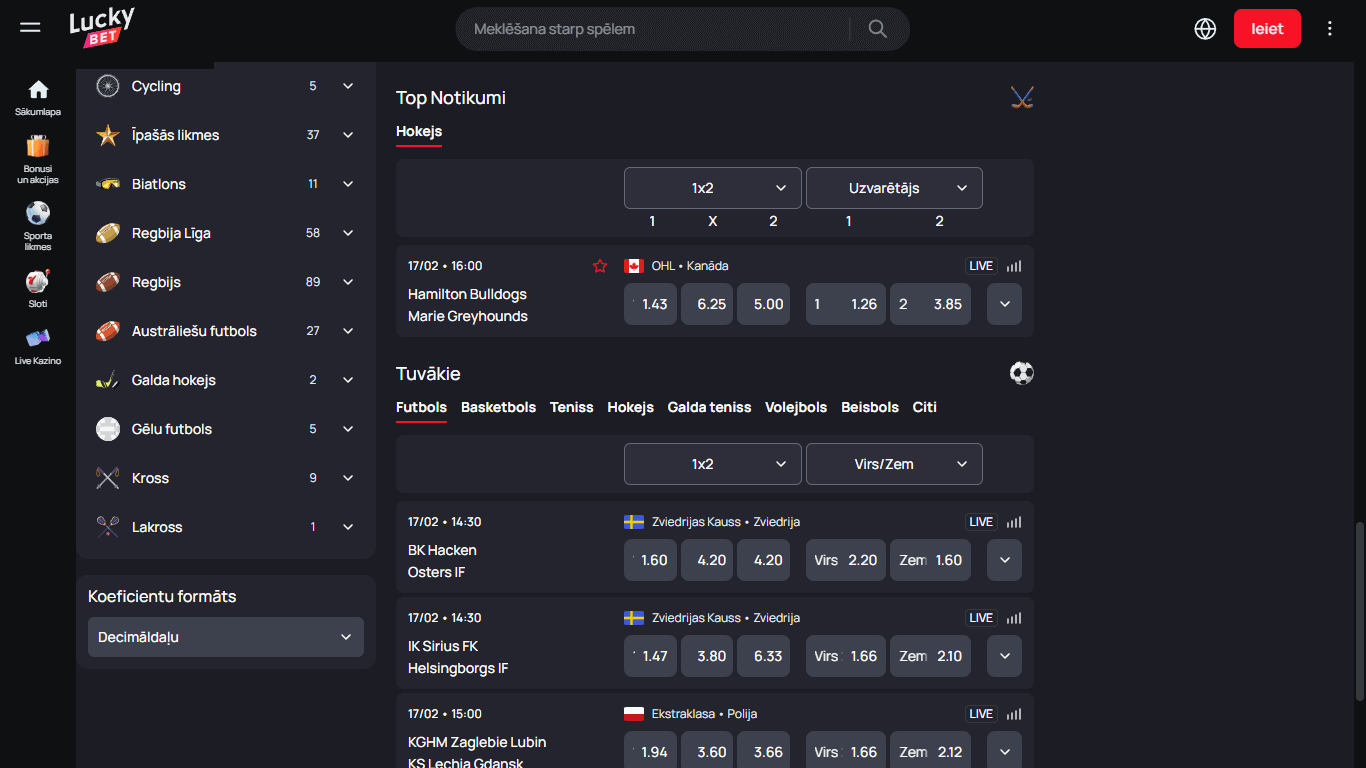Expand the Biatlons category chevron
This screenshot has width=1366, height=768.
click(x=348, y=184)
